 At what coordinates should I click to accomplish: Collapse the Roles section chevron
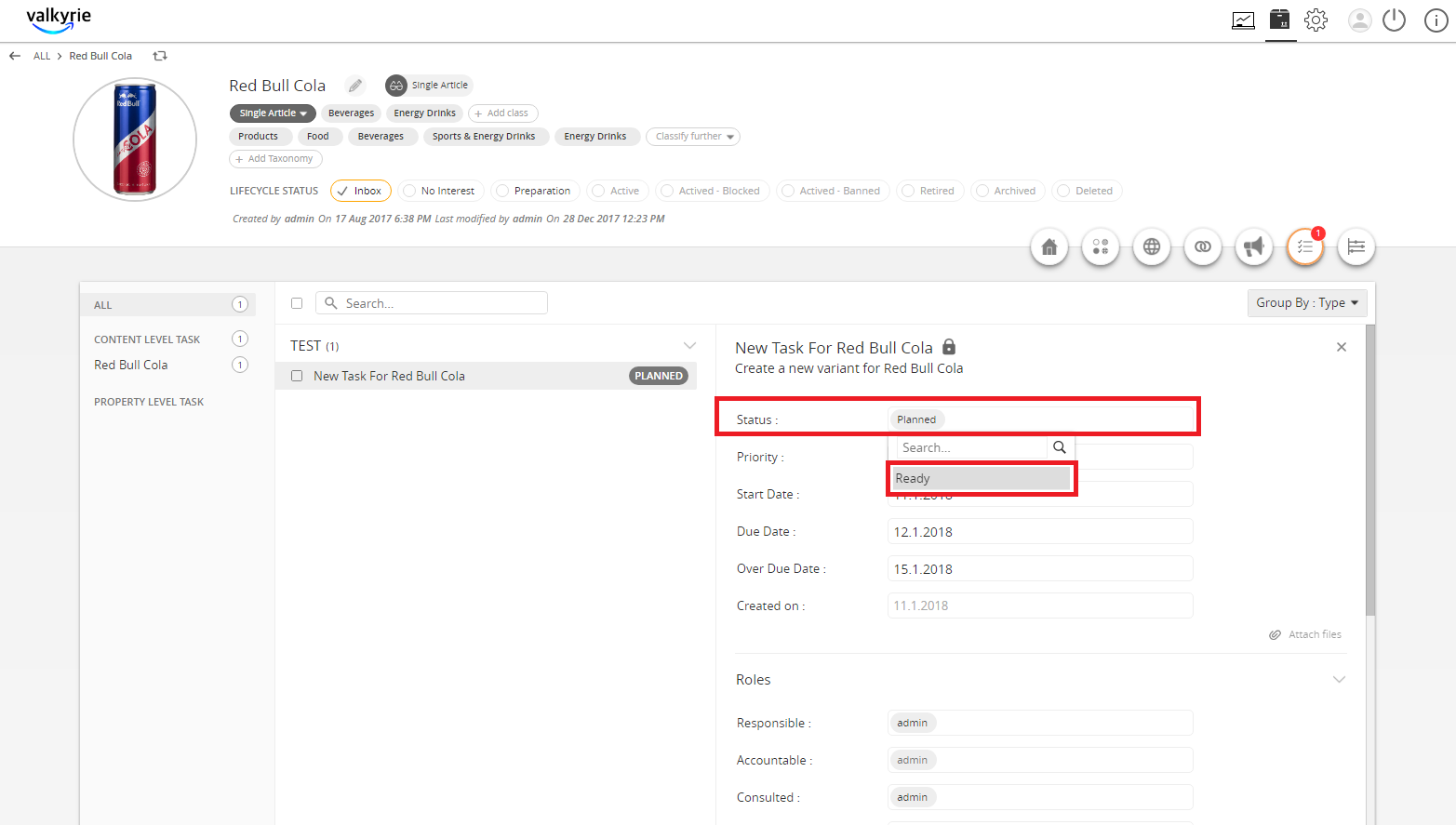[x=1339, y=679]
